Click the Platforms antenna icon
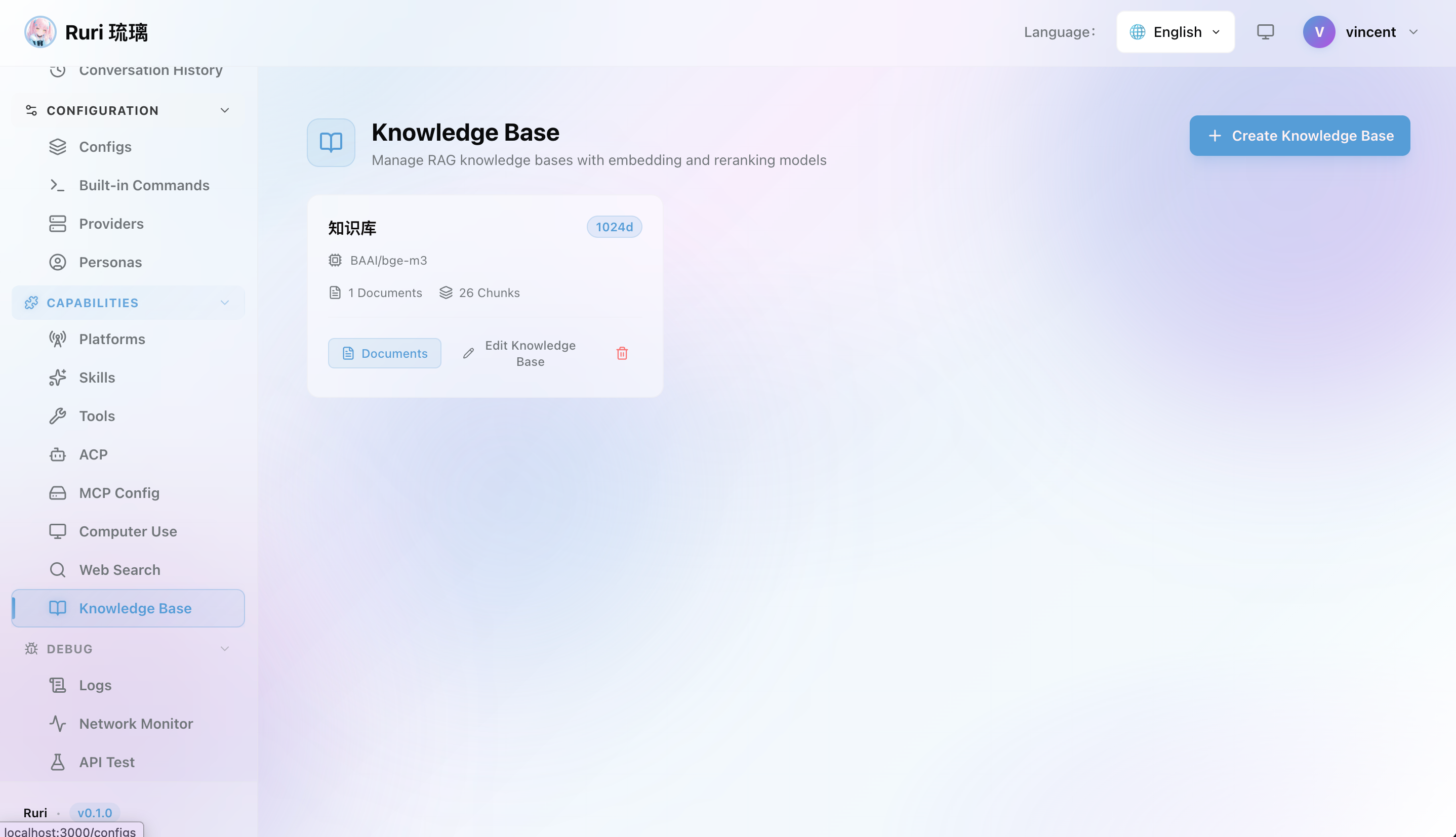Image resolution: width=1456 pixels, height=837 pixels. (58, 339)
